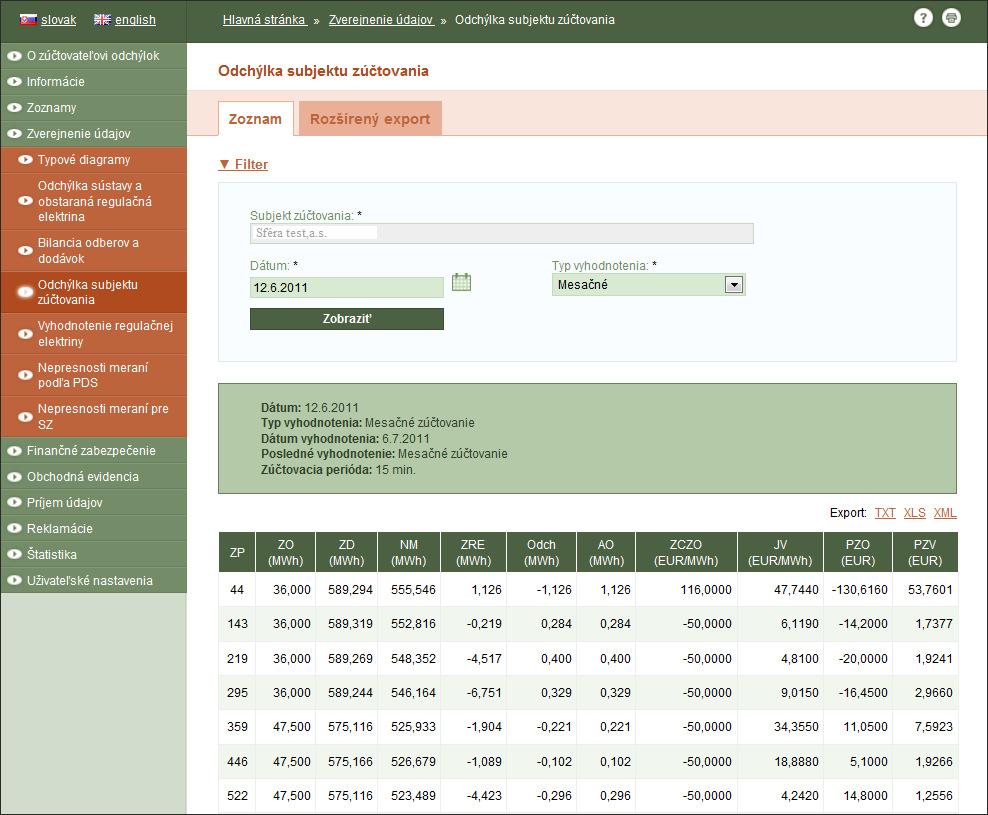988x815 pixels.
Task: Select Nepresnosti meraní podľa PDS item
Action: pyautogui.click(x=93, y=376)
